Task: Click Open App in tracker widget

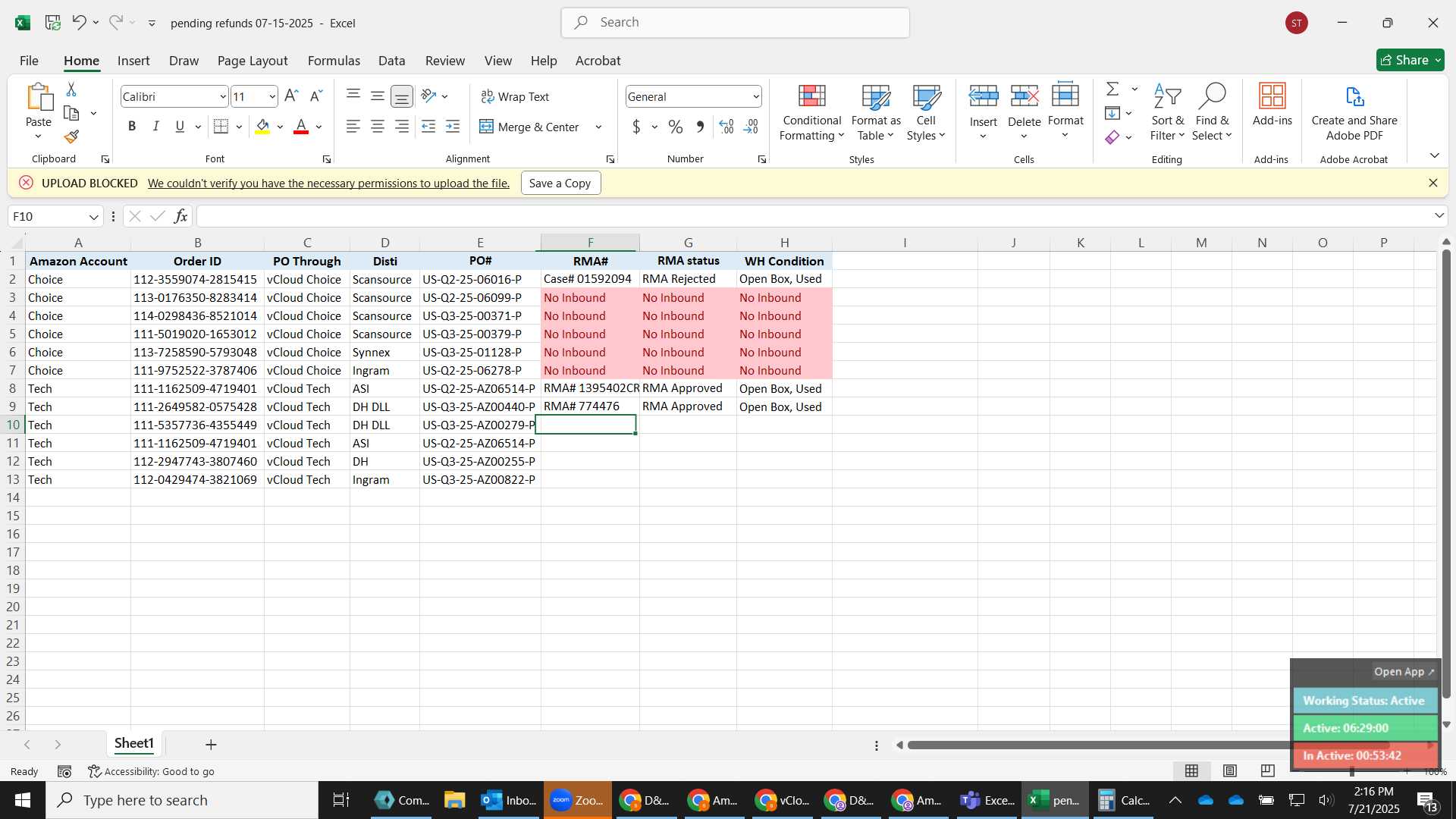Action: (x=1404, y=672)
